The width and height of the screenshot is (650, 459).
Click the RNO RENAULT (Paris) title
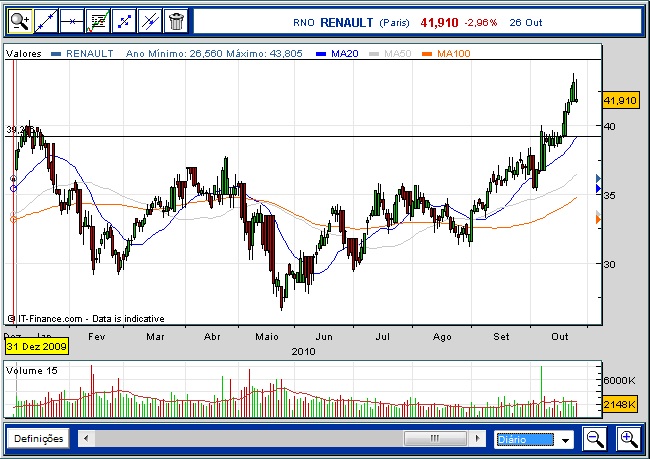pos(351,22)
